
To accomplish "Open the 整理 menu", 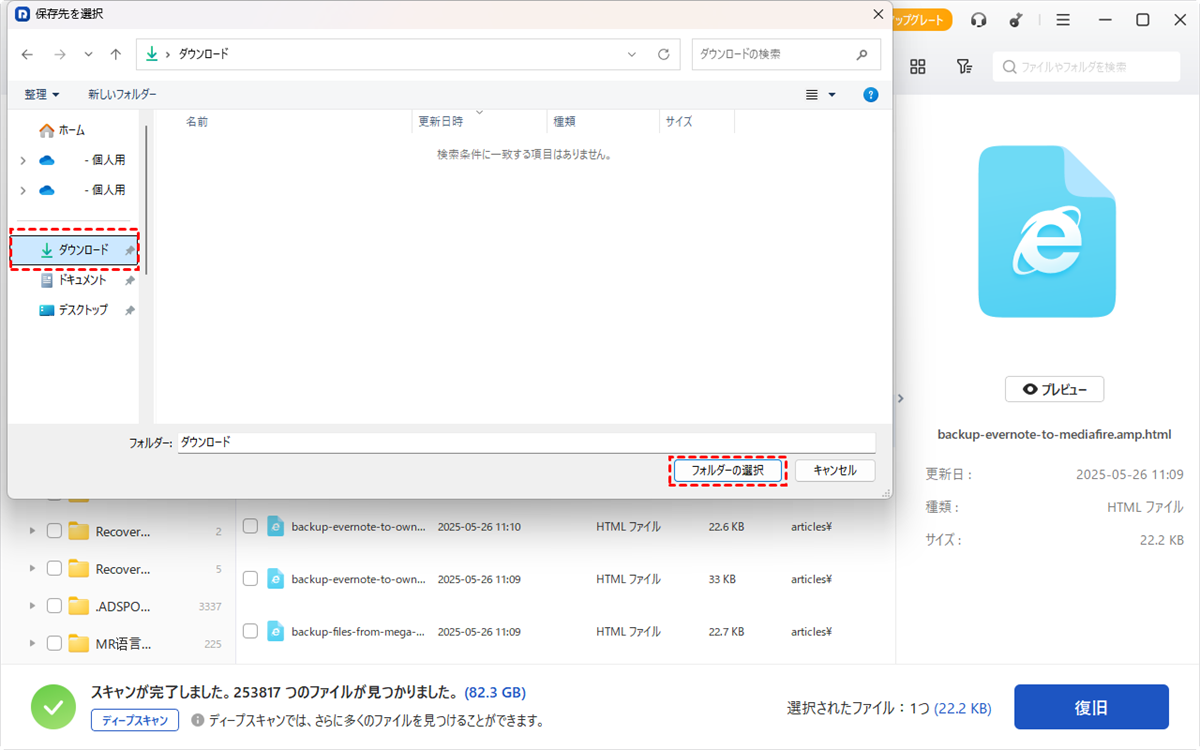I will click(x=42, y=94).
